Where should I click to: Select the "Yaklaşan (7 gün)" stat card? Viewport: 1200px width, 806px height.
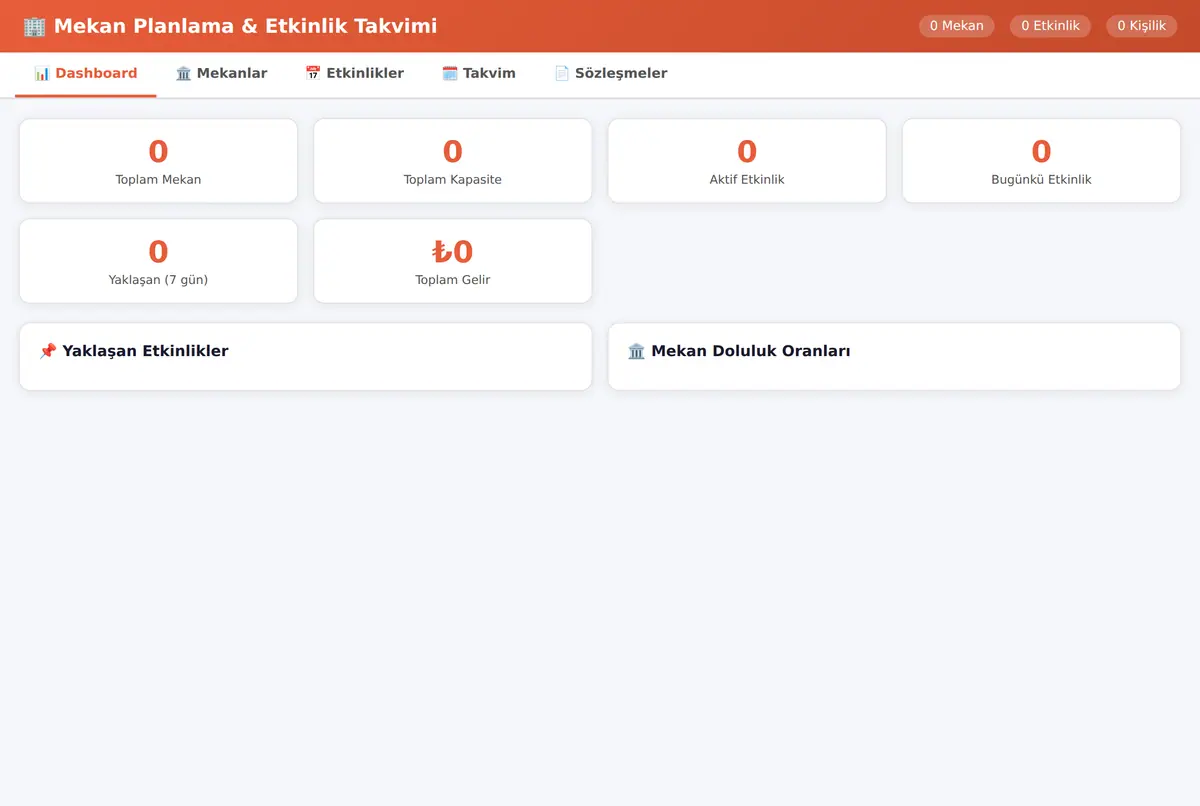pyautogui.click(x=158, y=261)
